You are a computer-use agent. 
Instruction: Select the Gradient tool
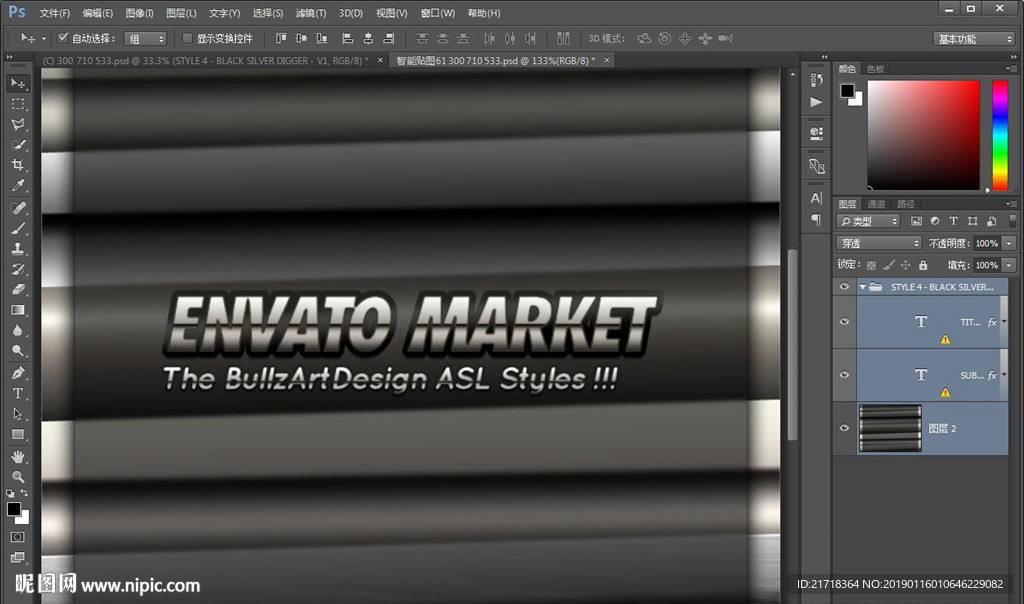pyautogui.click(x=18, y=310)
